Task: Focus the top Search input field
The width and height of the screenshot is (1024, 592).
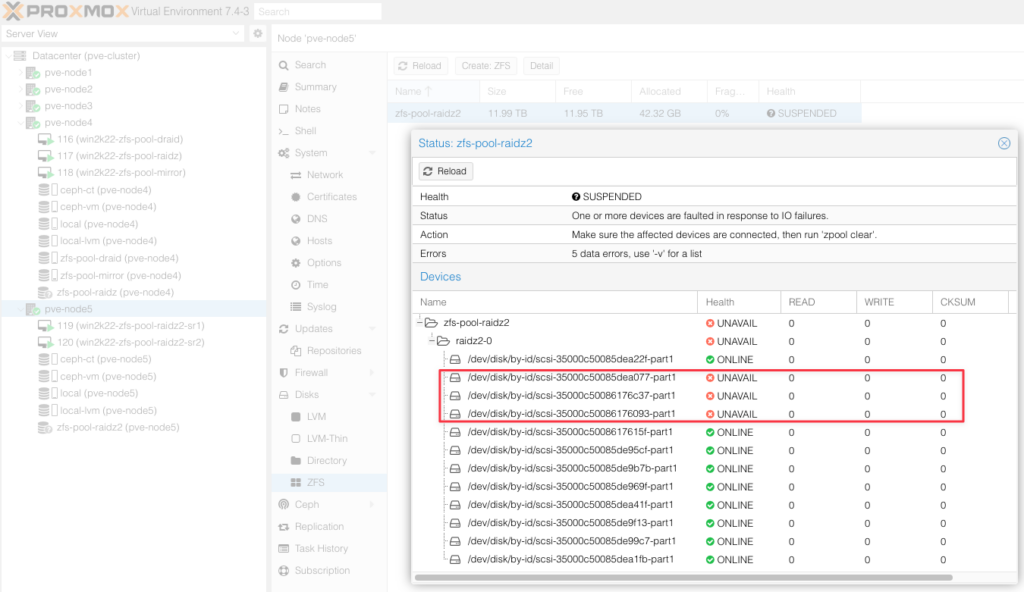Action: pyautogui.click(x=318, y=11)
